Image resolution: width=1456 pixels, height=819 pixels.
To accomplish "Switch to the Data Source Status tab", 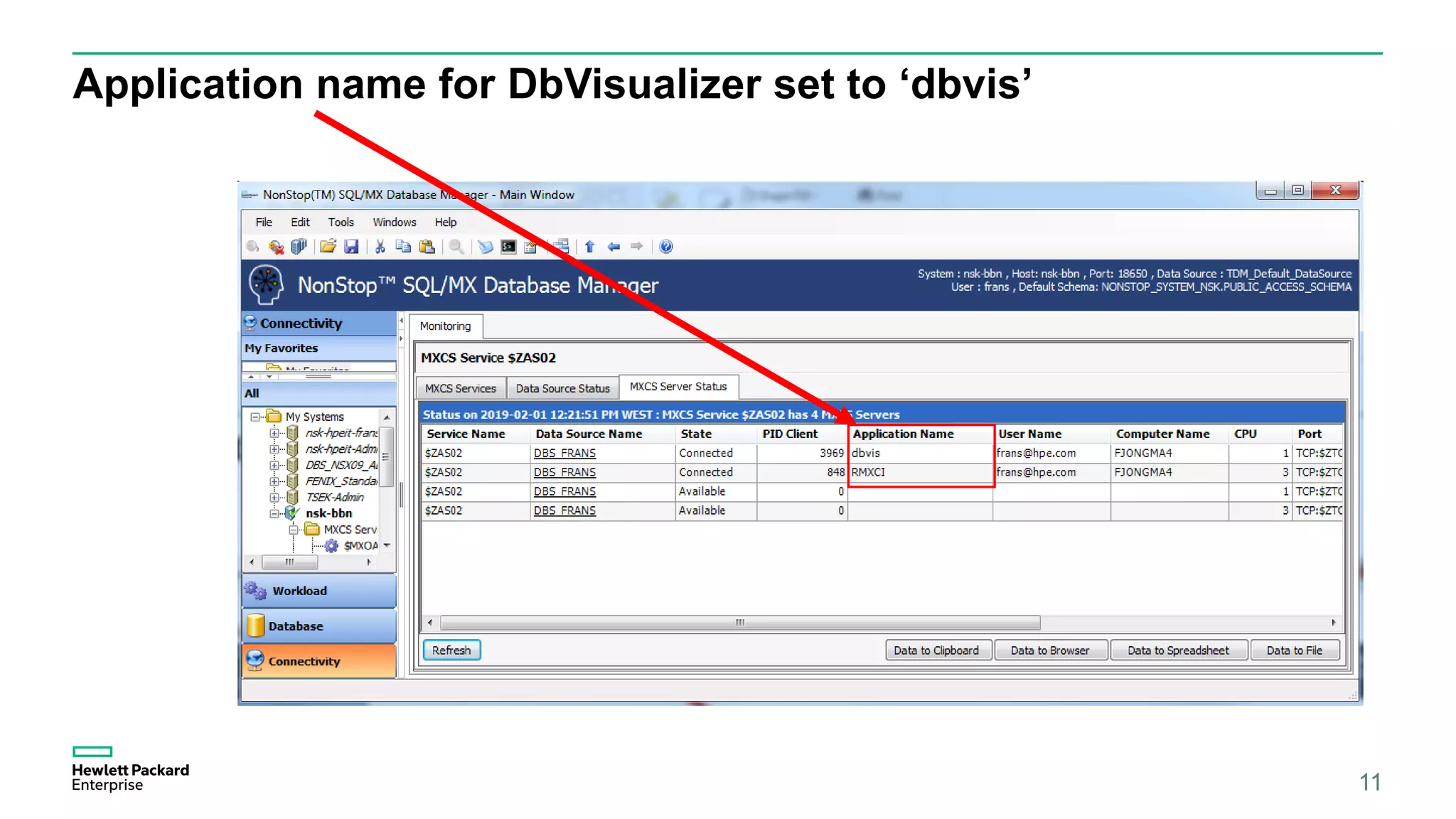I will point(563,388).
